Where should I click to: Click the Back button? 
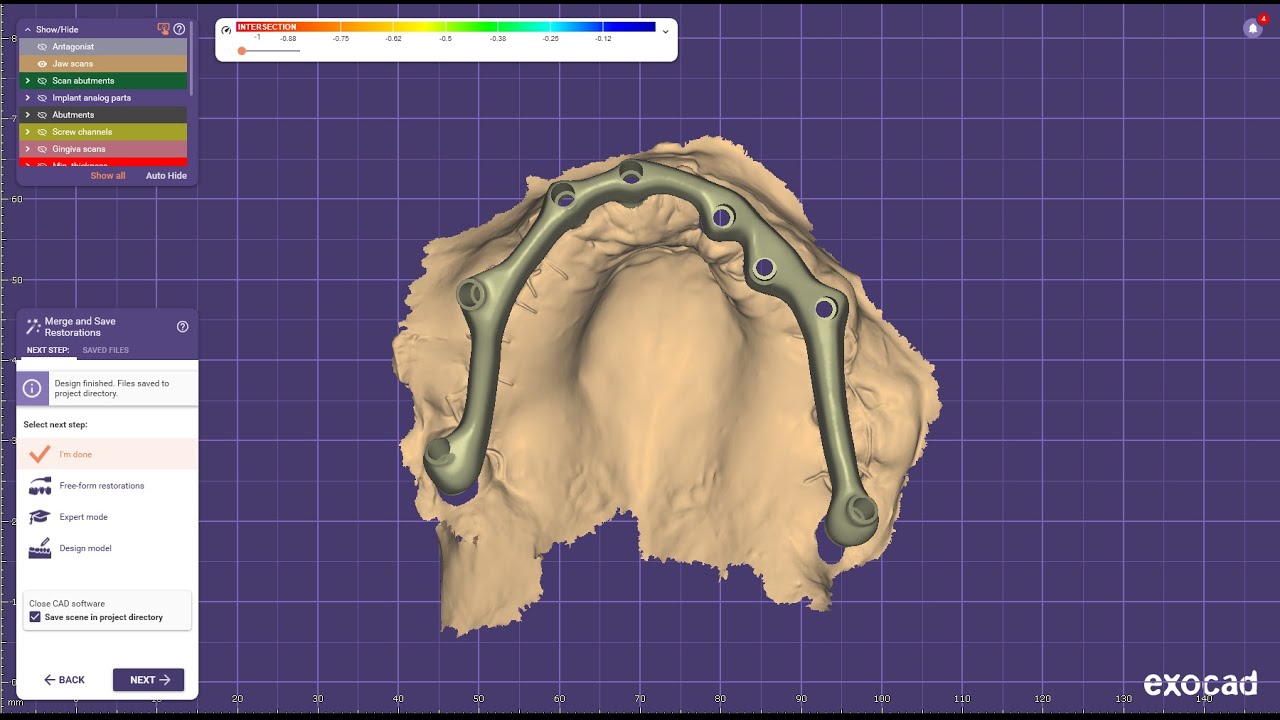64,680
